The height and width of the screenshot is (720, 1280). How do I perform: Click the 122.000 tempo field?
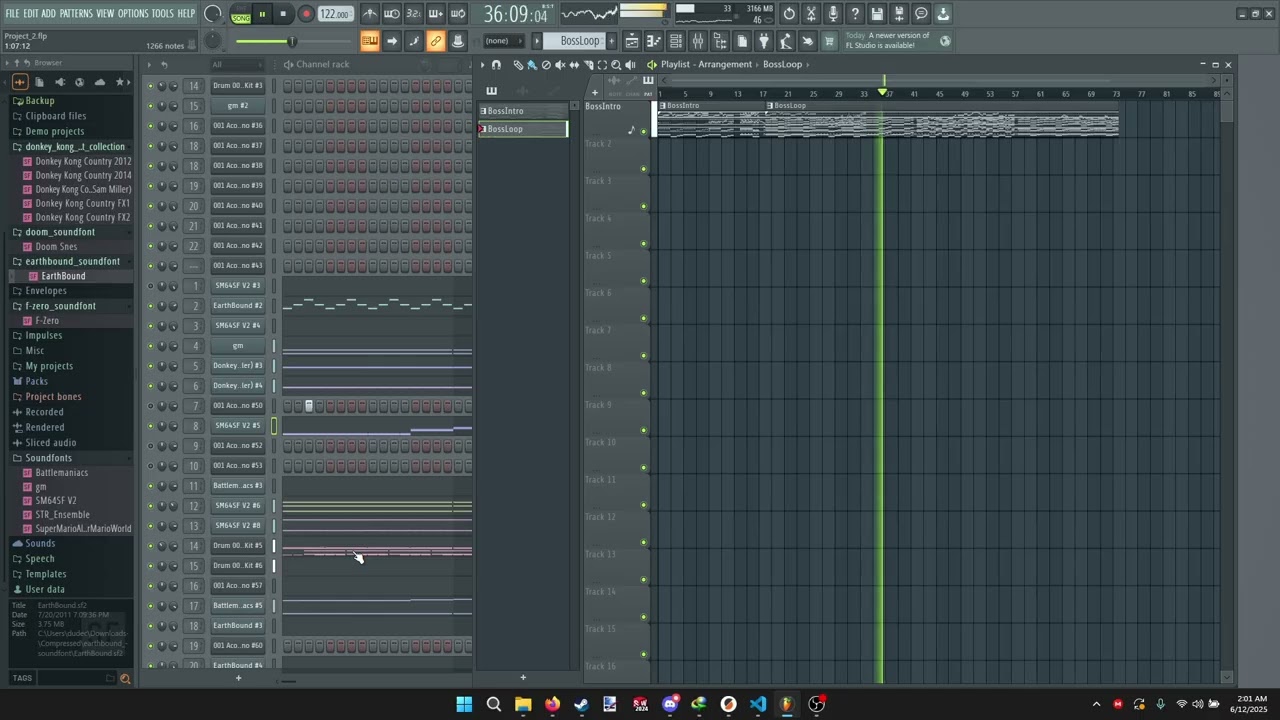[336, 14]
